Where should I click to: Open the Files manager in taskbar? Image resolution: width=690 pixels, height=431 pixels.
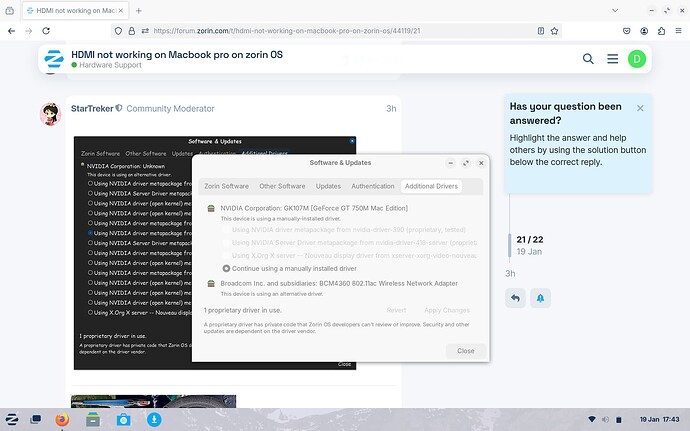point(93,420)
